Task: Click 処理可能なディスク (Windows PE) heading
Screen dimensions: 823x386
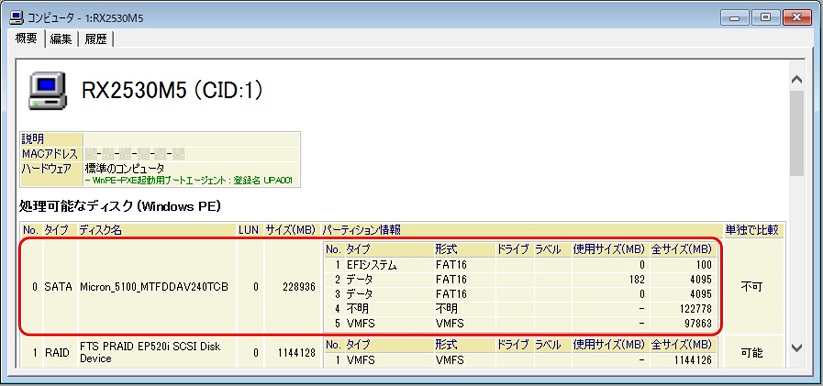Action: 120,207
